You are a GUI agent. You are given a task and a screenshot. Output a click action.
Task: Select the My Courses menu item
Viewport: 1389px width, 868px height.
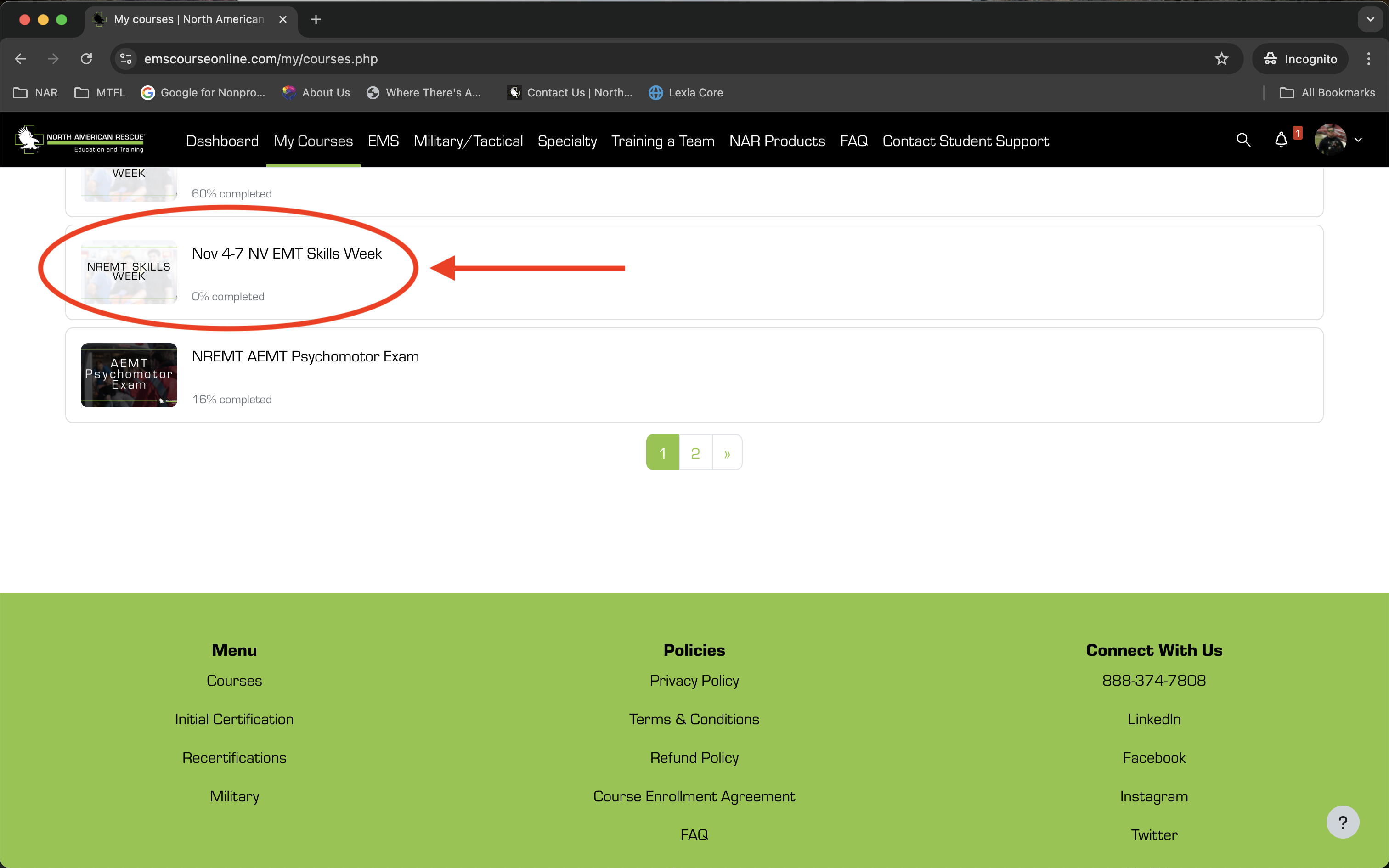point(313,141)
